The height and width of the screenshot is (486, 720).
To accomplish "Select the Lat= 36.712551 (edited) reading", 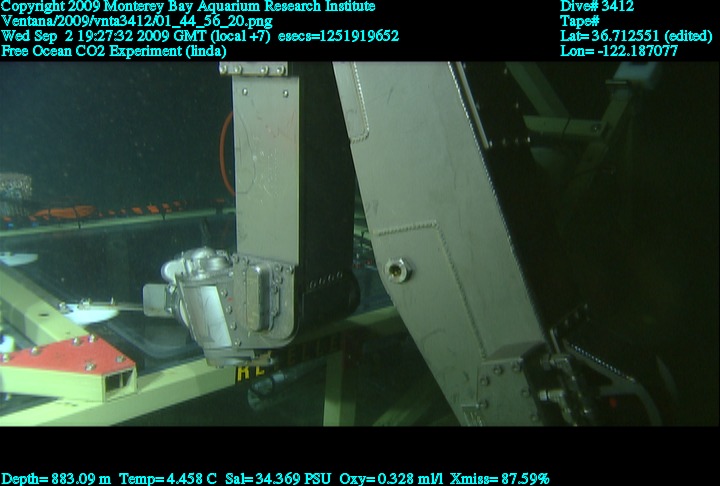I will tap(636, 36).
